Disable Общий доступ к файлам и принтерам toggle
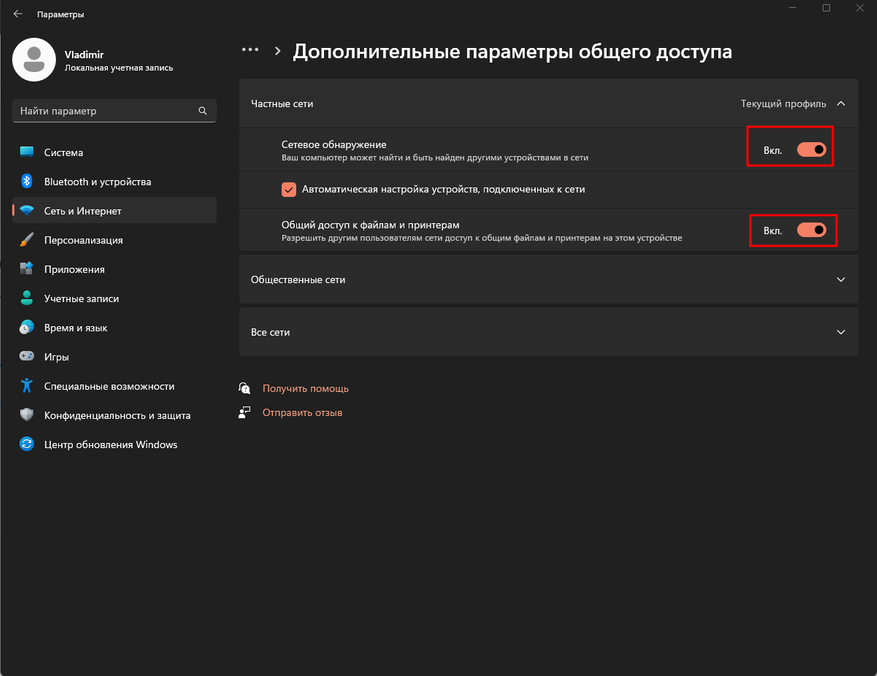 (x=812, y=230)
